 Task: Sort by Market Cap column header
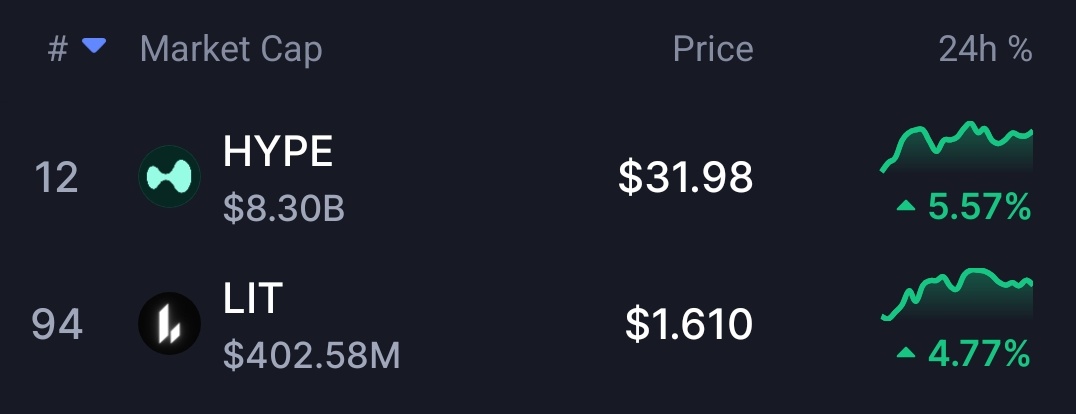231,48
